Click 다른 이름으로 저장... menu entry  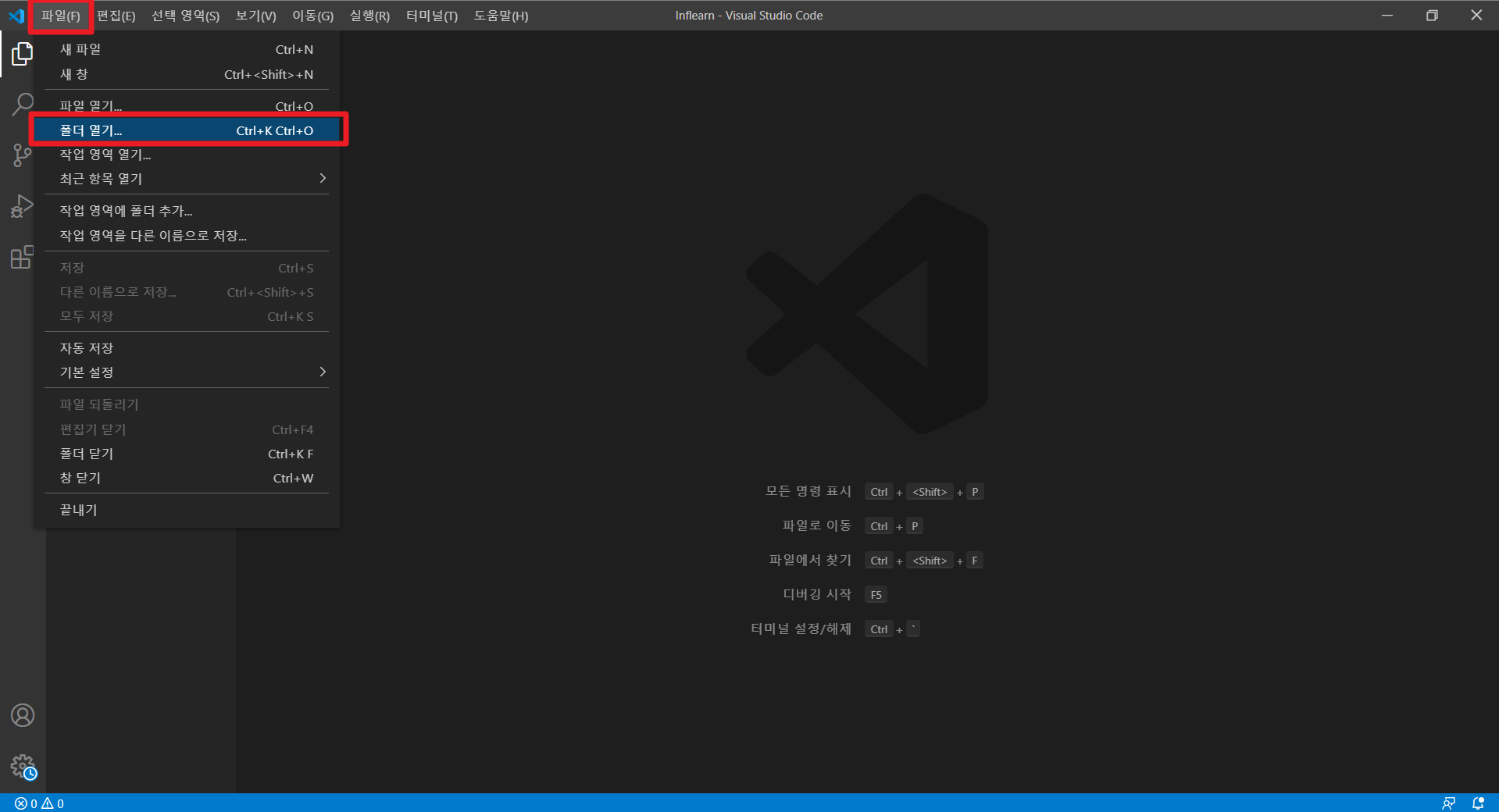[x=187, y=292]
